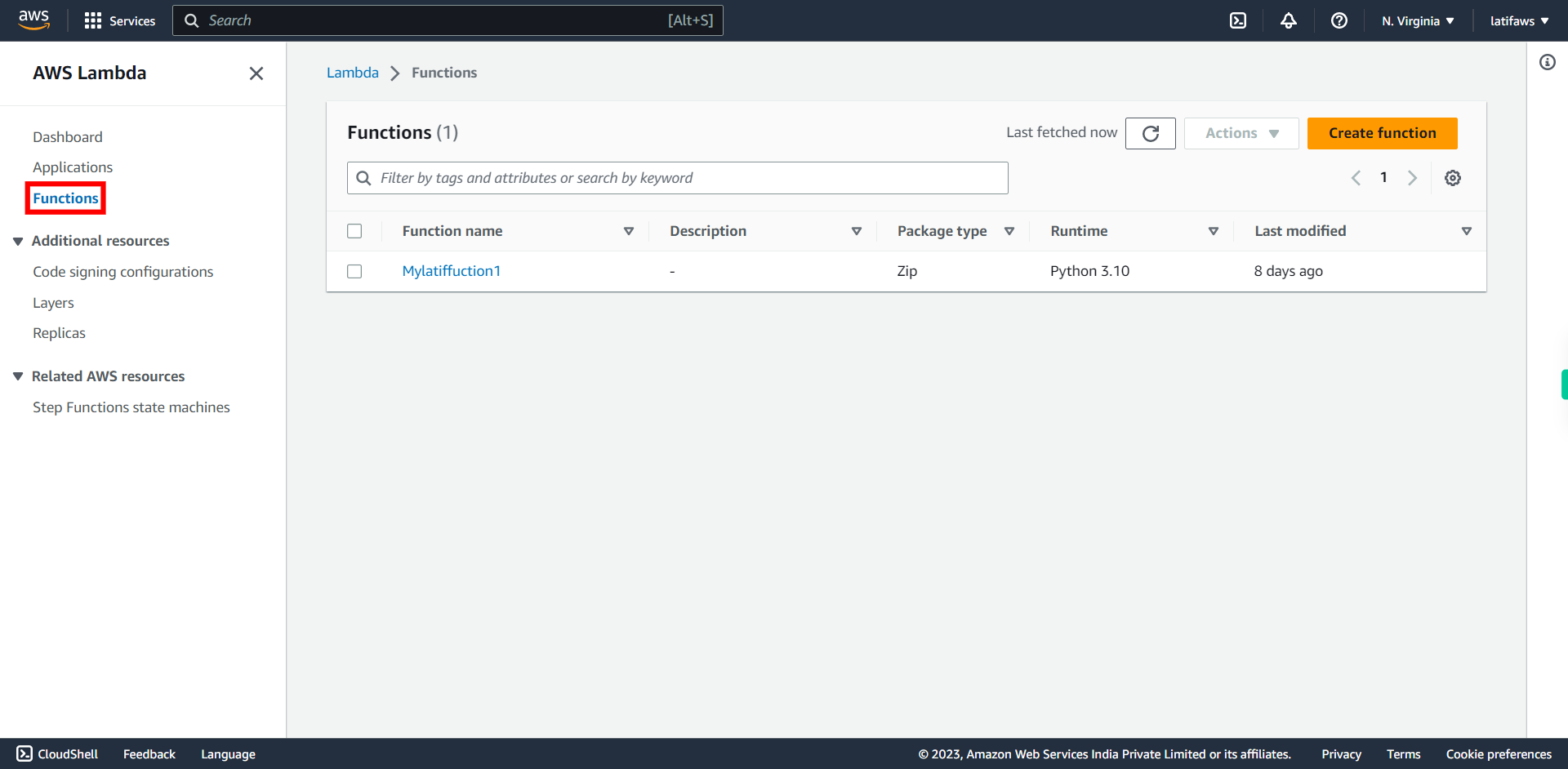Open CloudShell from top bar icon
Image resolution: width=1568 pixels, height=769 pixels.
point(1238,20)
